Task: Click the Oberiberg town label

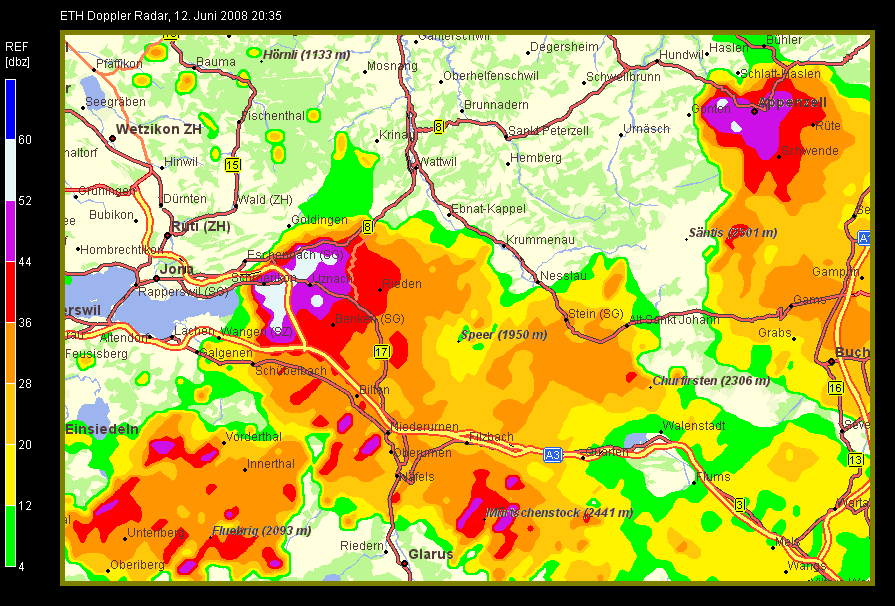Action: click(x=137, y=564)
